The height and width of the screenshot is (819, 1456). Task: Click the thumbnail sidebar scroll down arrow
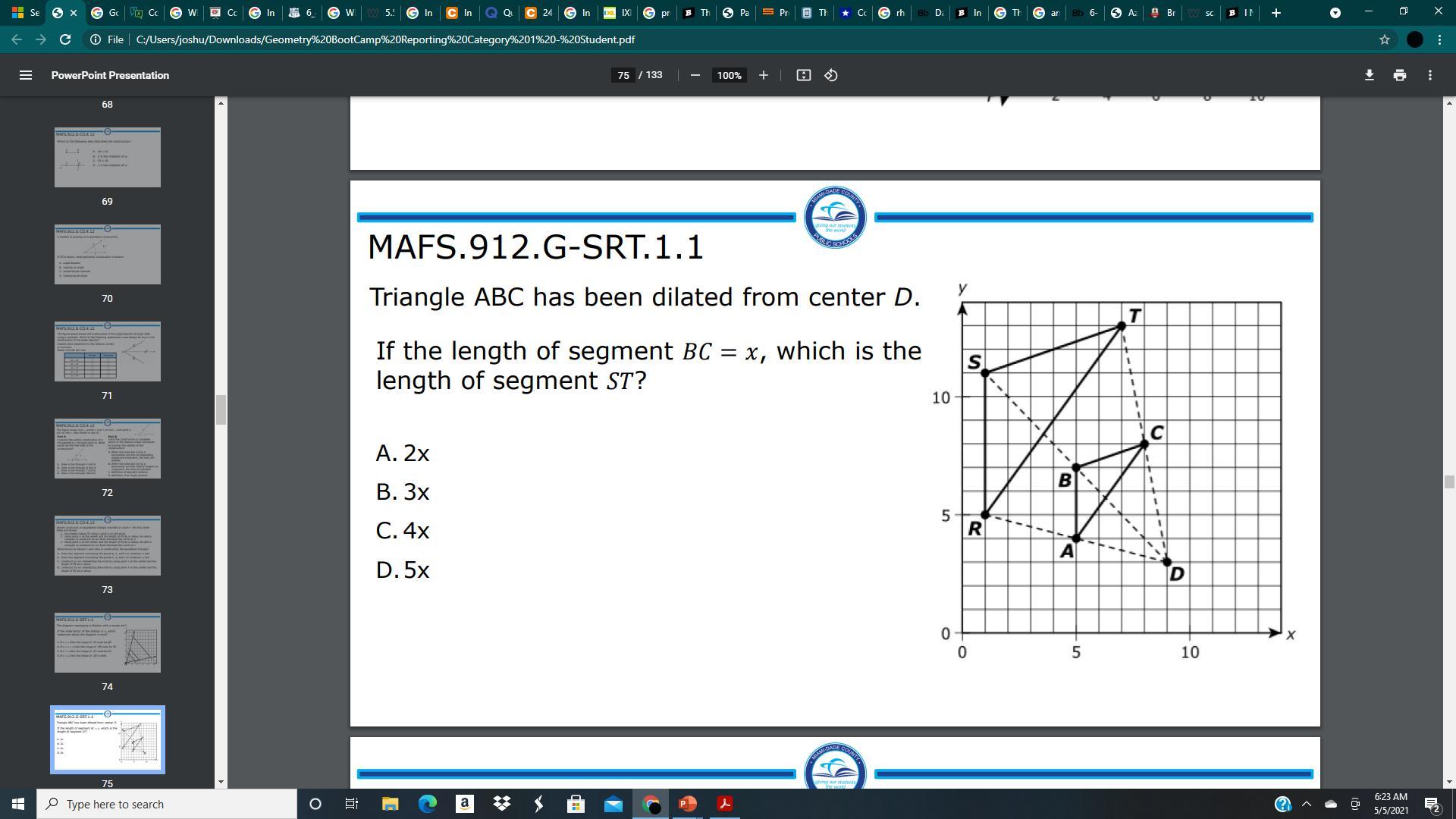pos(221,782)
